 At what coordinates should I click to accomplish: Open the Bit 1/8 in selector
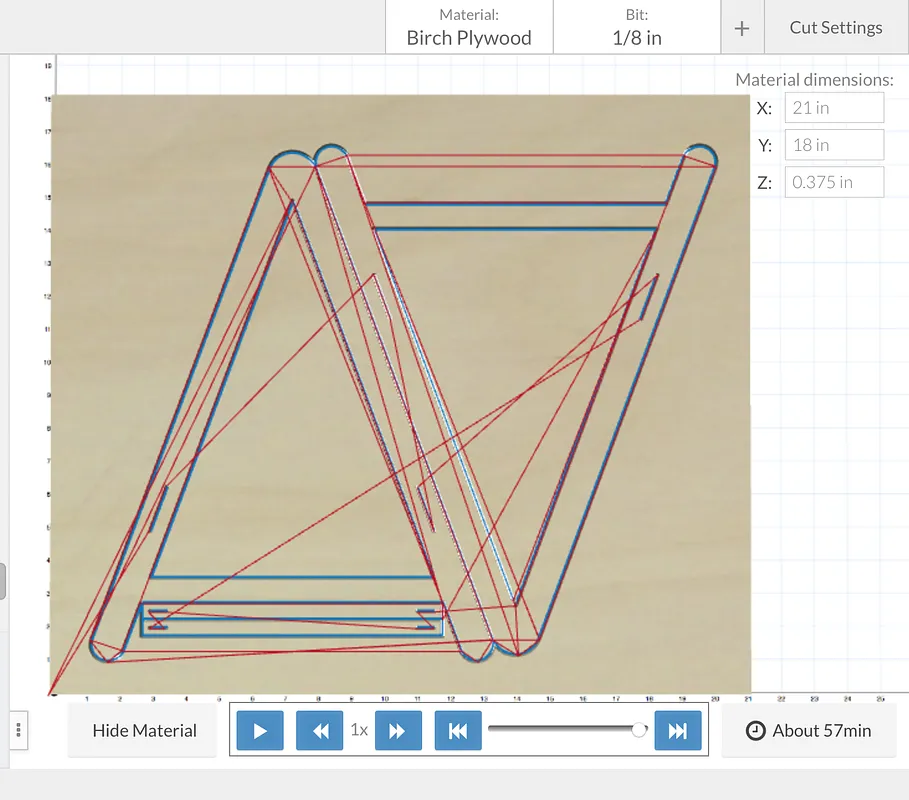click(637, 28)
